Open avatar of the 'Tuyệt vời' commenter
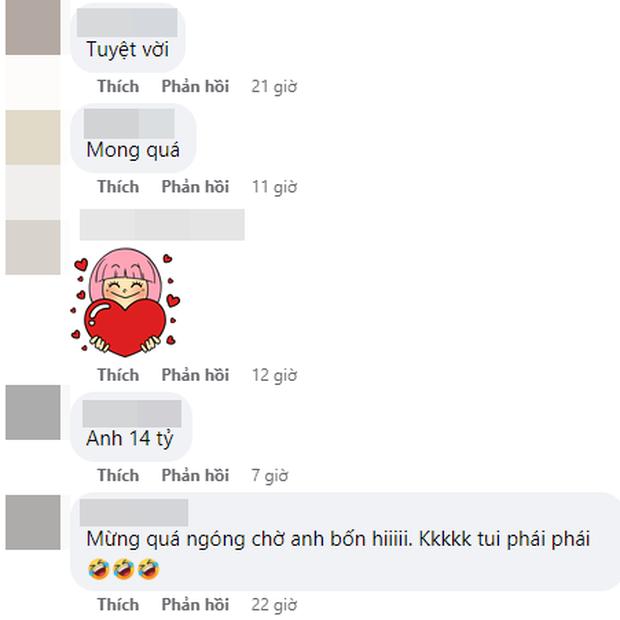This screenshot has height=620, width=620. 33,27
